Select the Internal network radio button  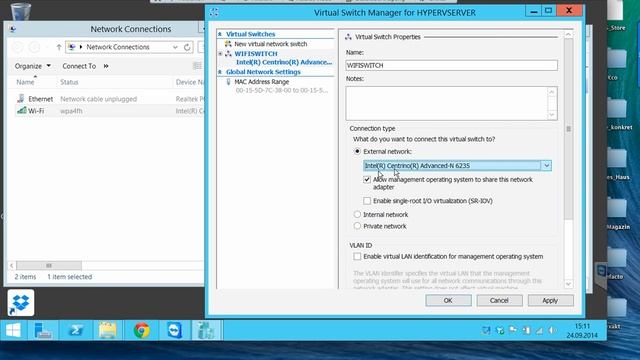coord(357,214)
